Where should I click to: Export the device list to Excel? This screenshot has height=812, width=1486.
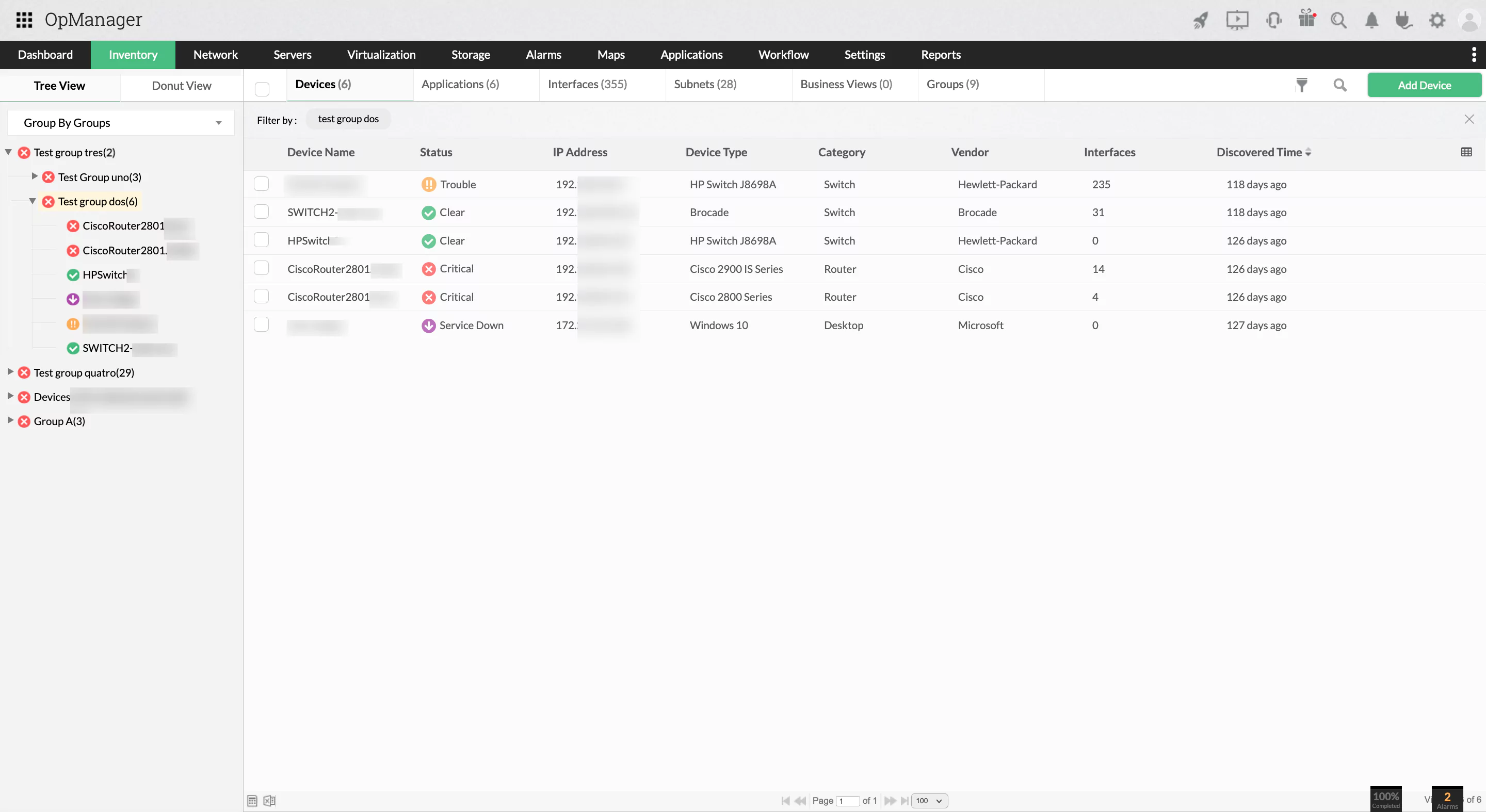(x=269, y=801)
